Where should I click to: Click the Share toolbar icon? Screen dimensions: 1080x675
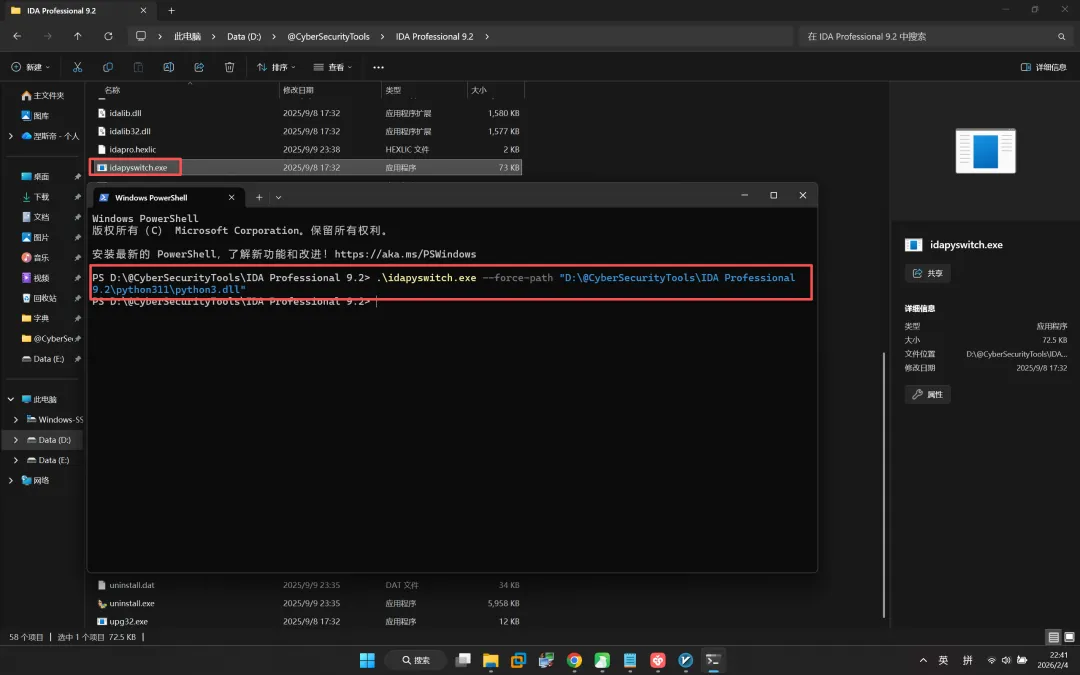pos(199,67)
